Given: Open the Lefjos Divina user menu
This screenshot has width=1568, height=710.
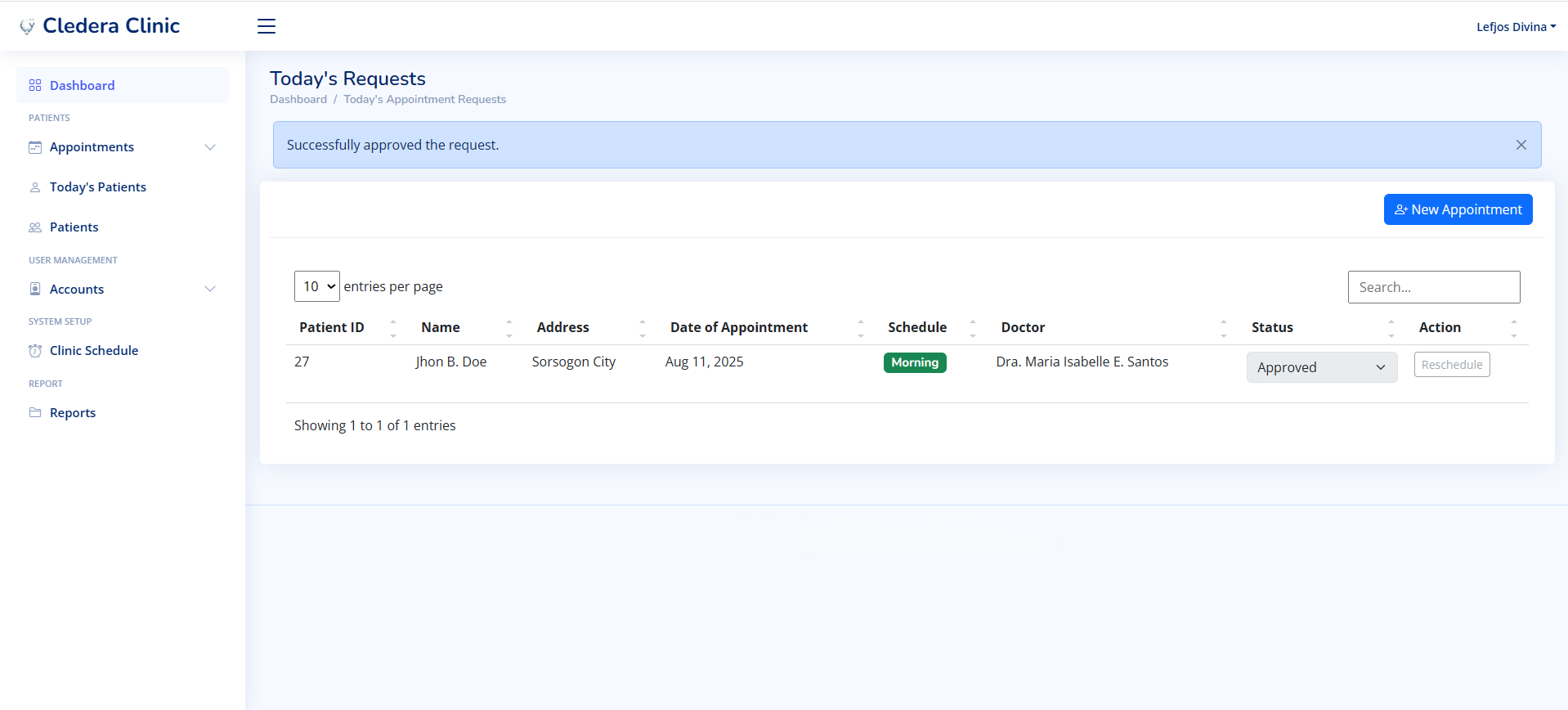Looking at the screenshot, I should [1516, 26].
